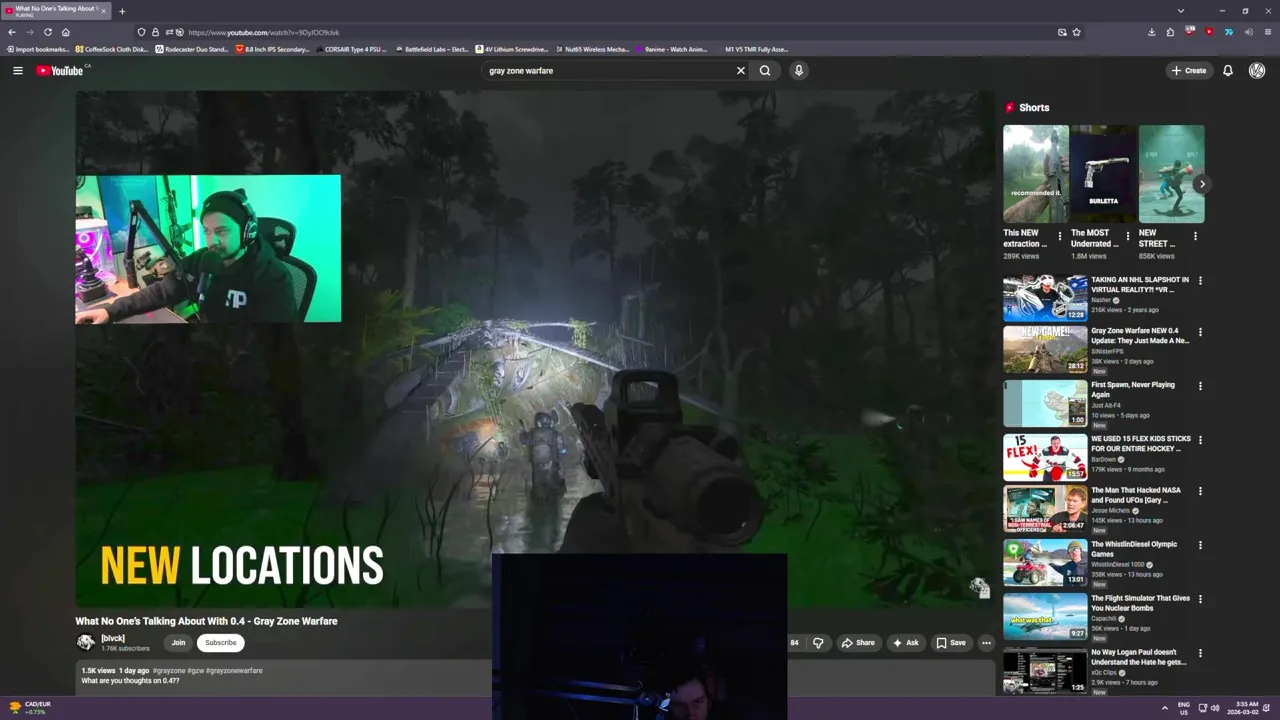Open 'CORSAIR Type 4 PSU' bookmark

(x=351, y=49)
